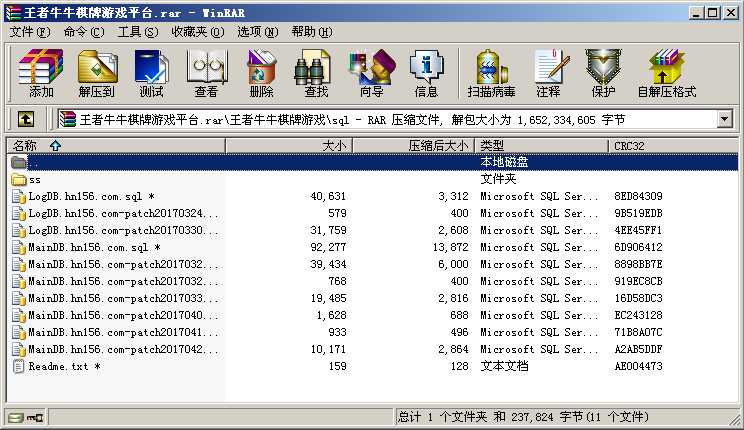Open the 收藏夹(O) menu

(x=198, y=32)
